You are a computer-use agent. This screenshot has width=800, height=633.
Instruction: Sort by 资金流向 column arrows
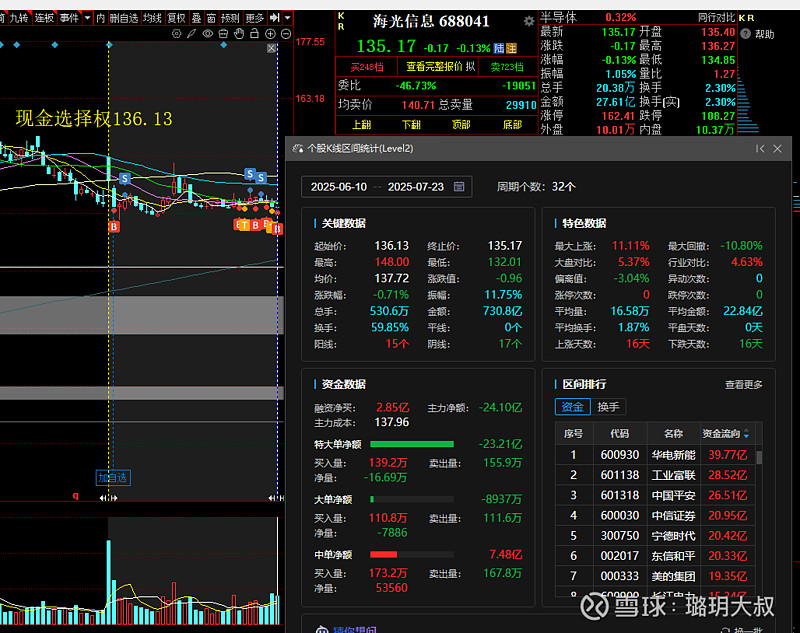point(746,434)
